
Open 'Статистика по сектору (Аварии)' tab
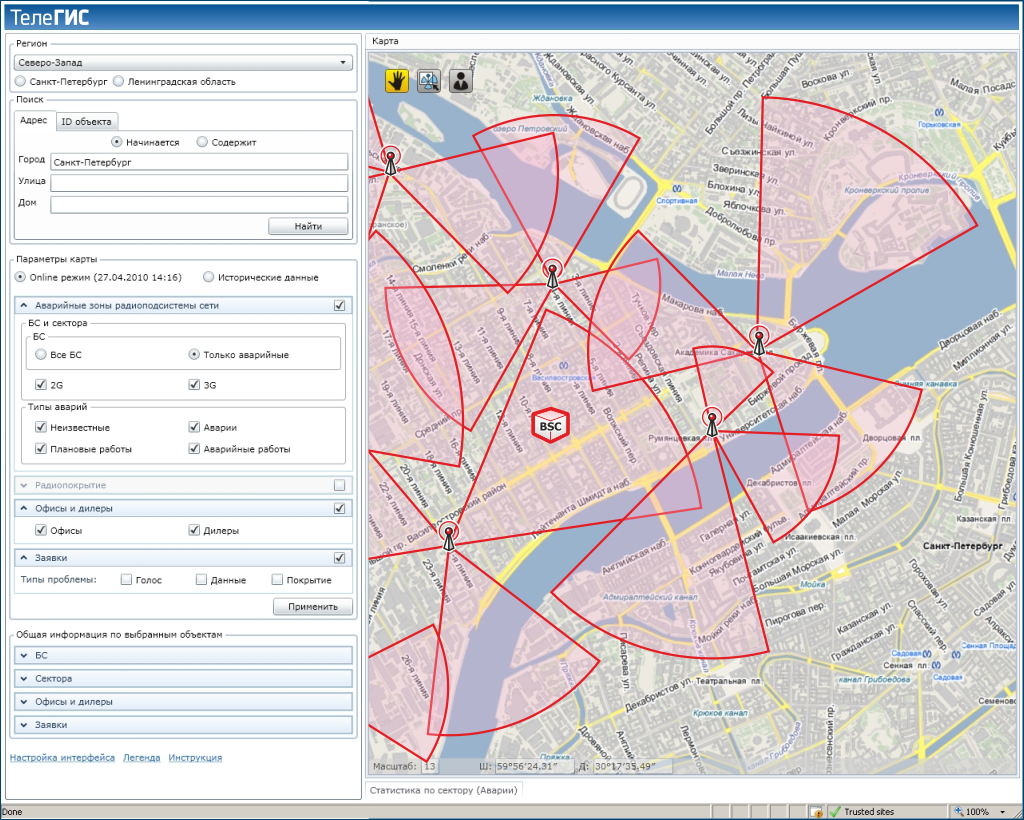click(x=443, y=790)
